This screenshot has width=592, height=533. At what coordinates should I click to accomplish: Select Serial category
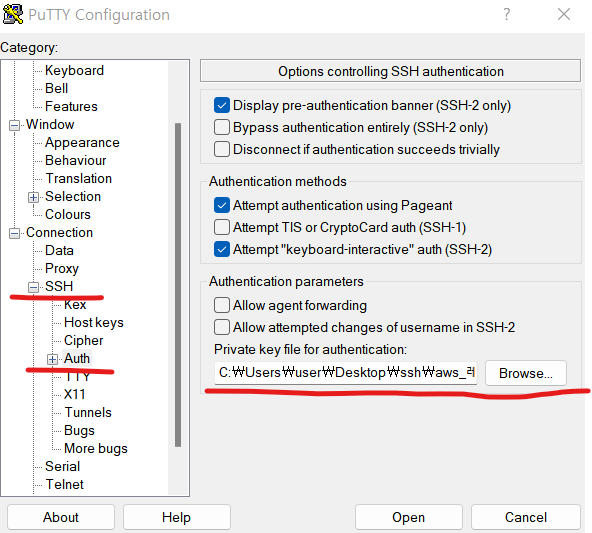[63, 466]
